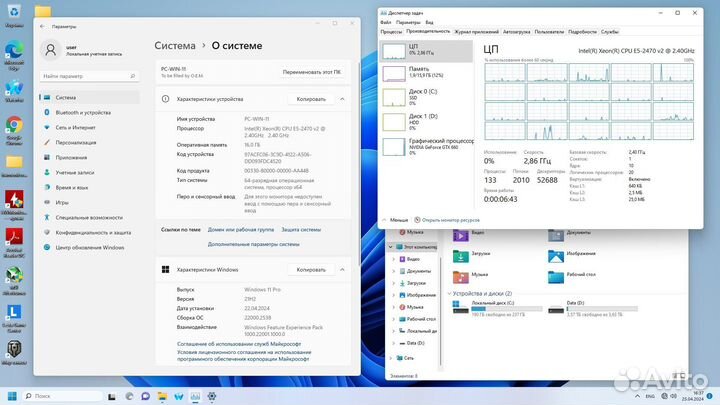Image resolution: width=720 pixels, height=405 pixels.
Task: Open the Data (D:) drive in Explorer main pane
Action: 593,308
